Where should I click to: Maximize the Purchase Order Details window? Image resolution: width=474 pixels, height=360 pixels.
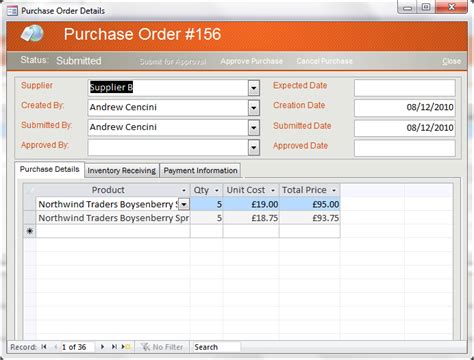(426, 7)
